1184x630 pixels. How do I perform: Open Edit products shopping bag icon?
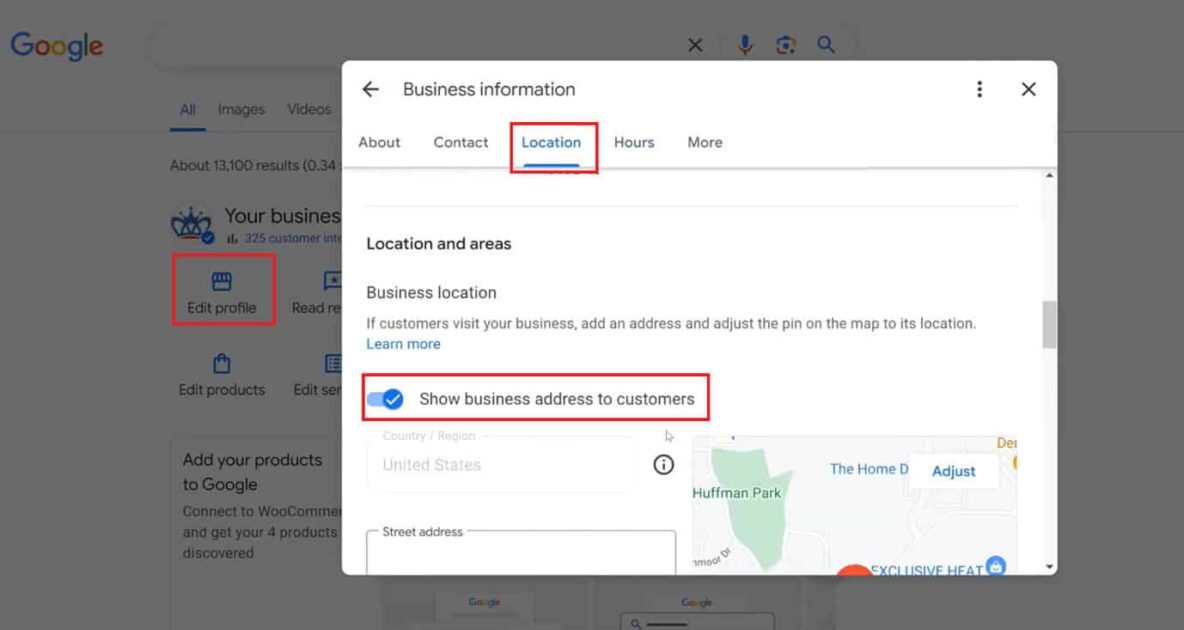[221, 363]
